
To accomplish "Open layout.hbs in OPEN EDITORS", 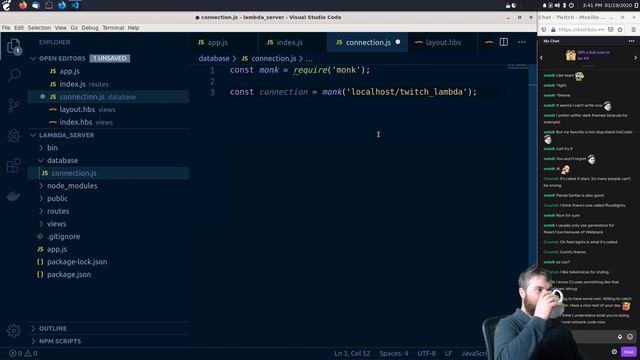I will tap(108, 109).
